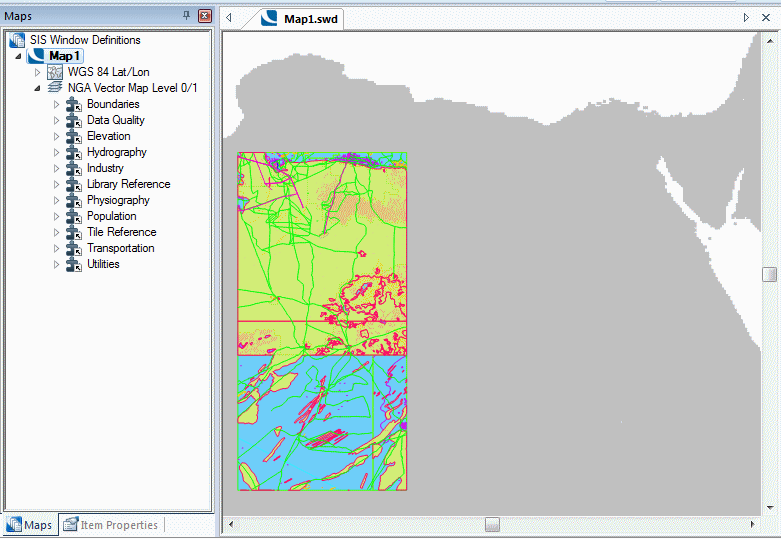Expand the WGS 84 Lat/Lon node
Screen dimensions: 781x539
point(38,72)
